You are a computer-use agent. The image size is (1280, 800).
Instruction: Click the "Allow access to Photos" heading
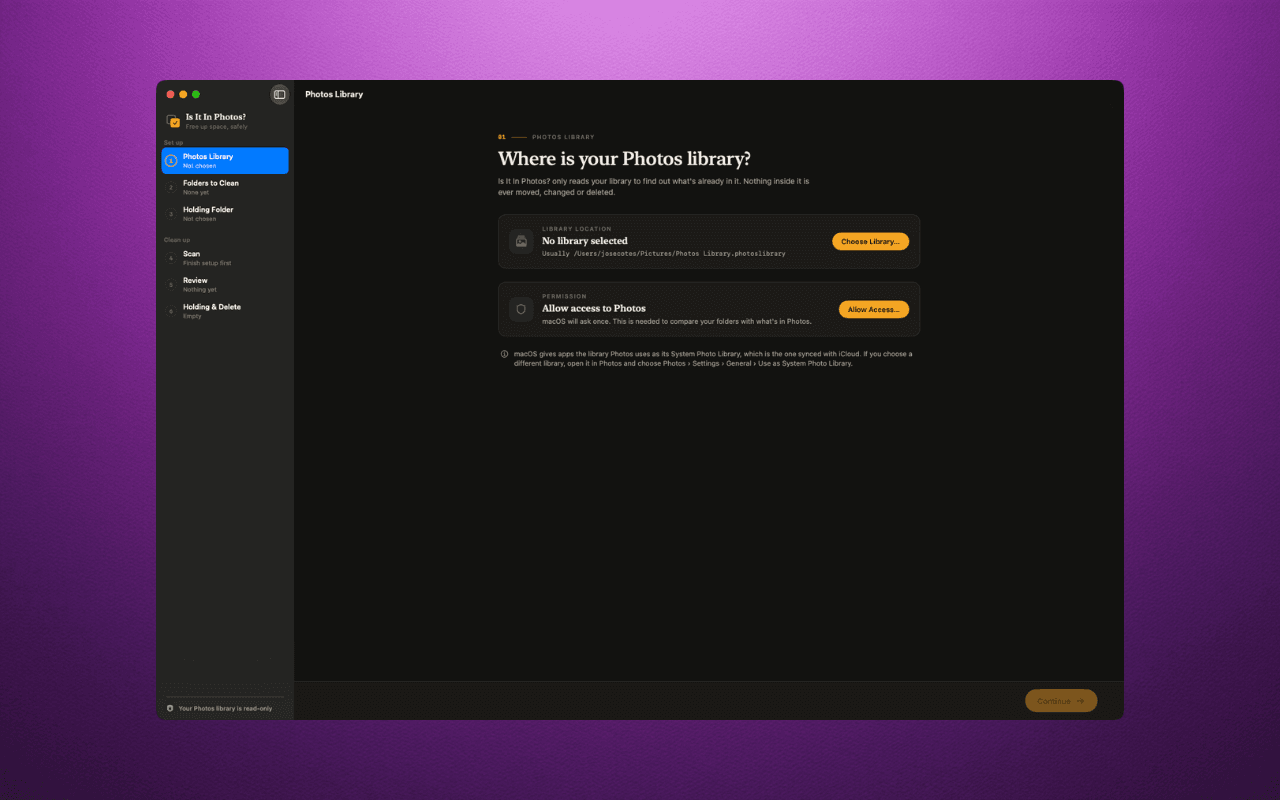coord(594,308)
